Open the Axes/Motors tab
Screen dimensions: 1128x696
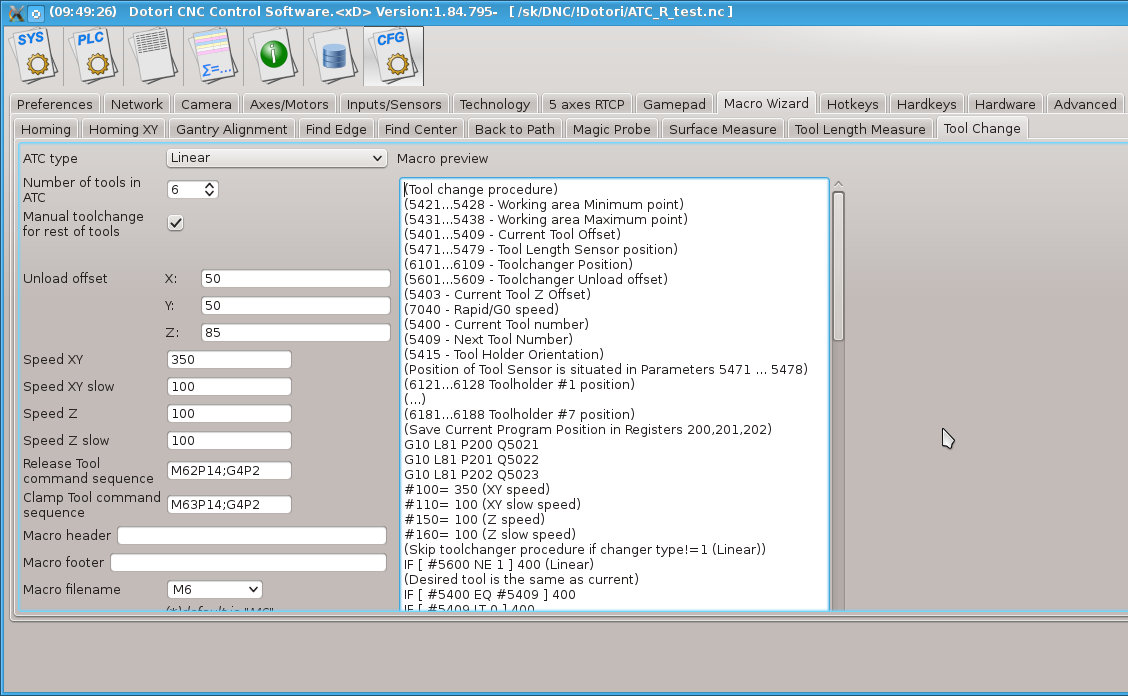pyautogui.click(x=289, y=104)
